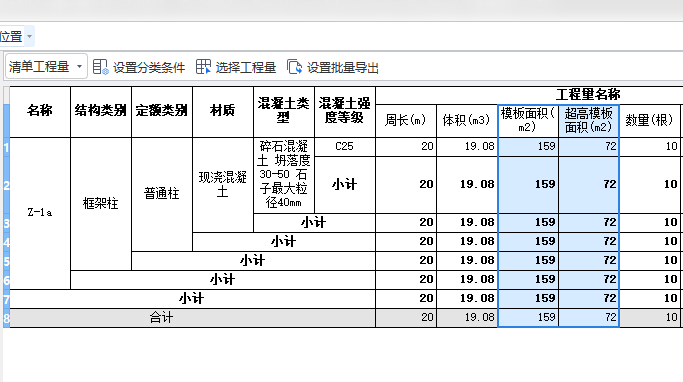Viewport: 683px width, 382px height.
Task: Click 小计 label in row 3
Action: (x=314, y=223)
